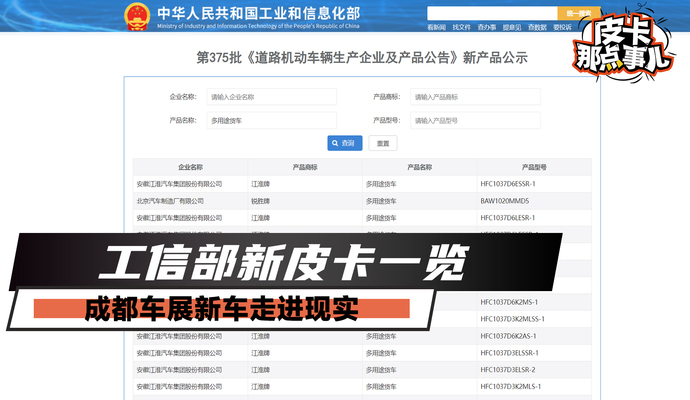
Task: Open the 提意见 link
Action: pos(512,27)
